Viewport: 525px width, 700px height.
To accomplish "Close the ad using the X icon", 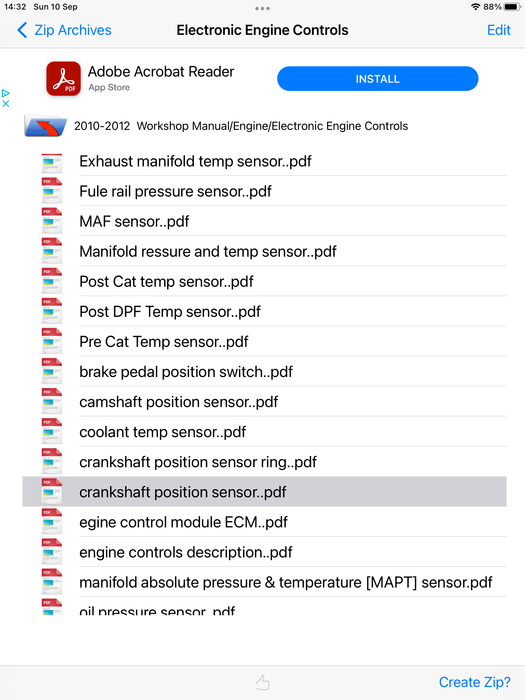I will (x=6, y=104).
